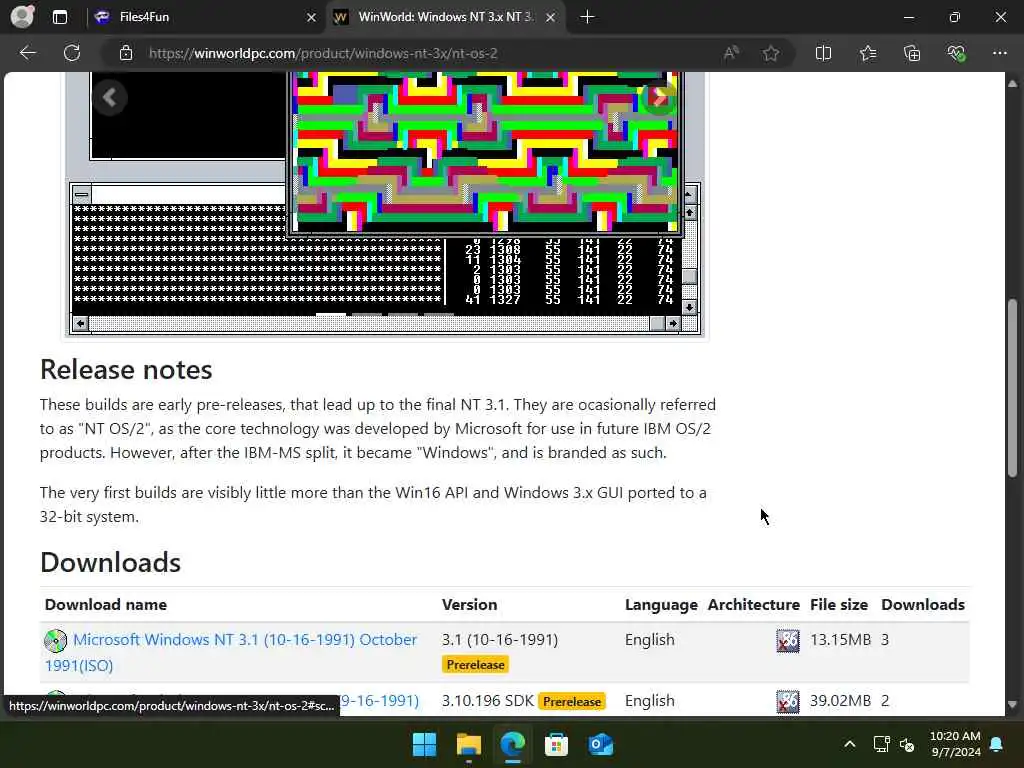Click page vertical scrollbar thumb
This screenshot has height=768, width=1024.
[1012, 387]
